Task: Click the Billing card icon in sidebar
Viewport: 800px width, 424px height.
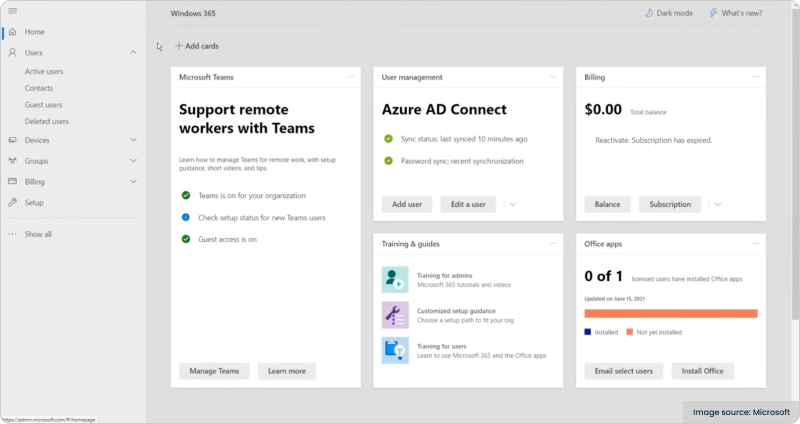Action: click(13, 182)
